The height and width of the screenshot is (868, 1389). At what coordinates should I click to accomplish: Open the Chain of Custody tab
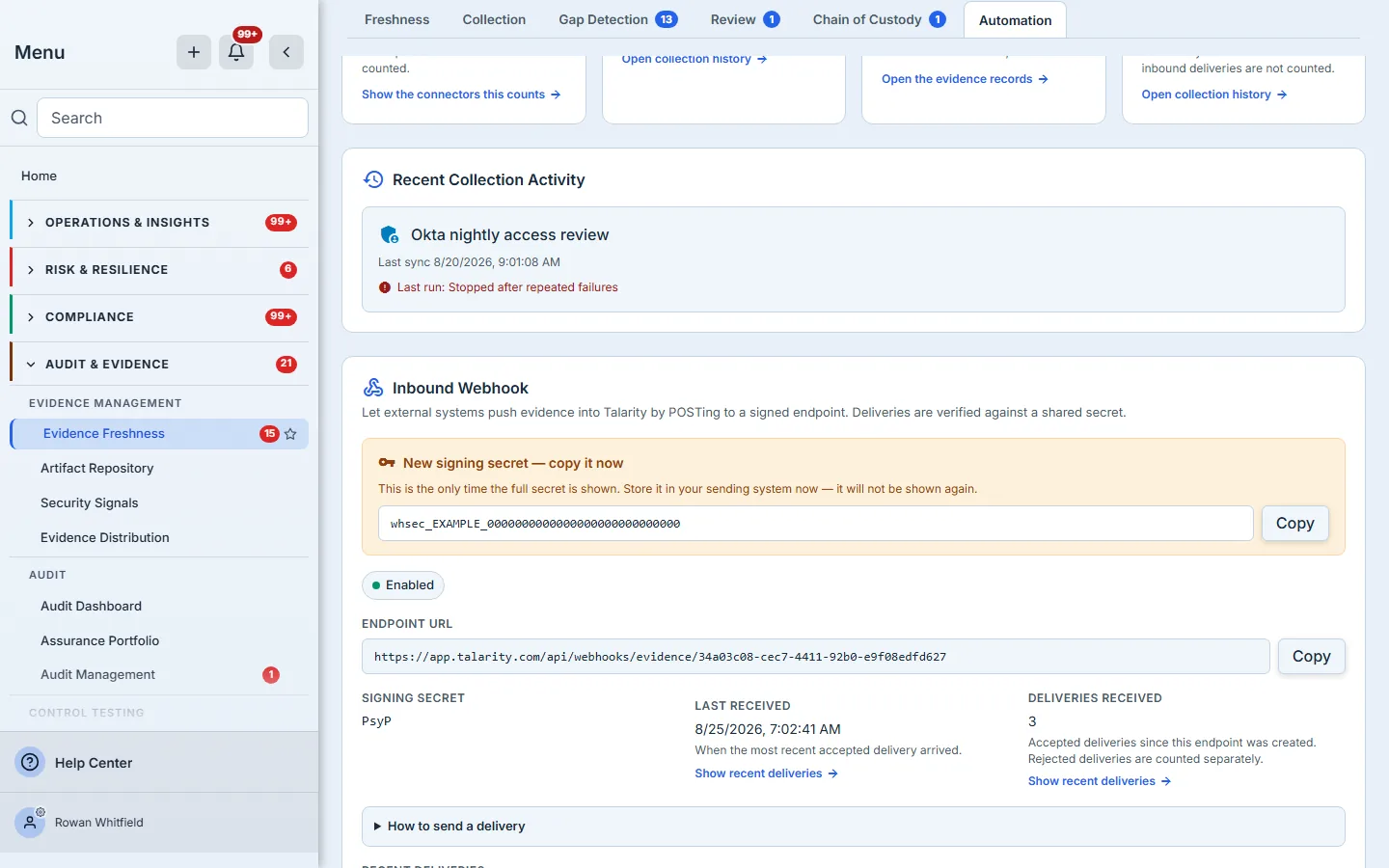879,19
